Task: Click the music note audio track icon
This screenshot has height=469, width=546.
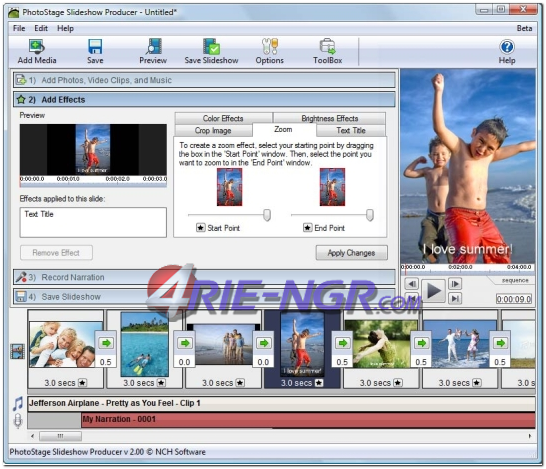Action: coord(18,404)
